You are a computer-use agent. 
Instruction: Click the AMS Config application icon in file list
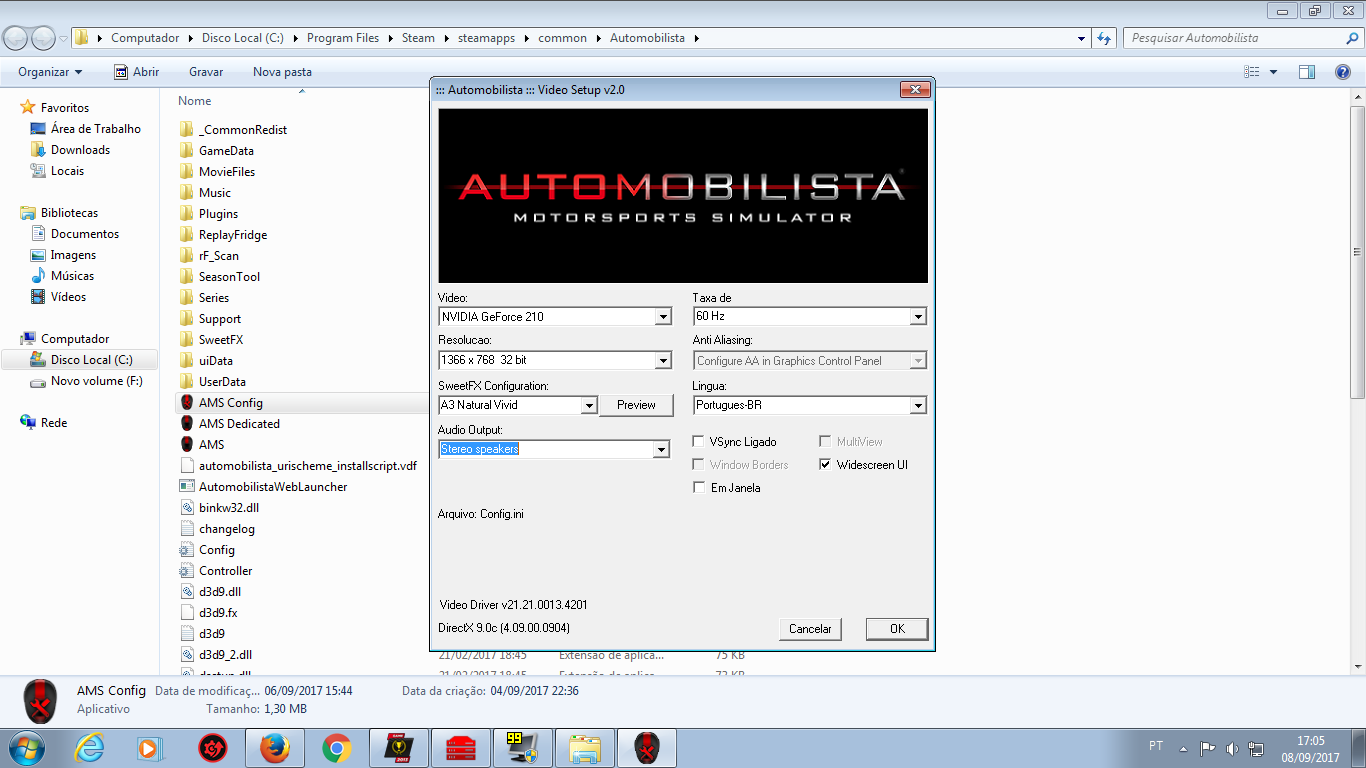[x=186, y=402]
